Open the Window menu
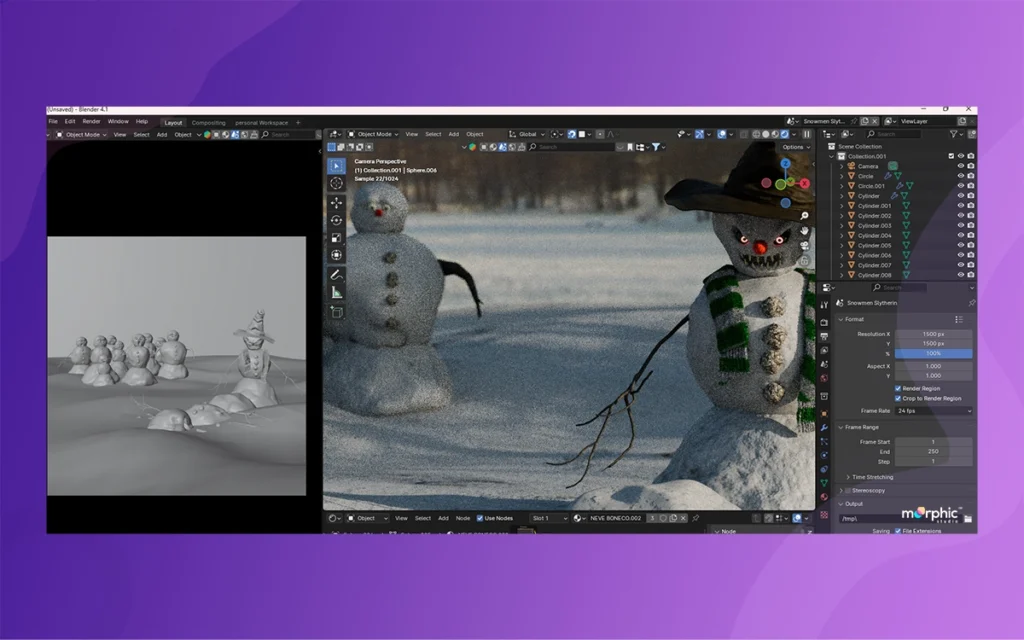This screenshot has width=1024, height=640. tap(118, 121)
